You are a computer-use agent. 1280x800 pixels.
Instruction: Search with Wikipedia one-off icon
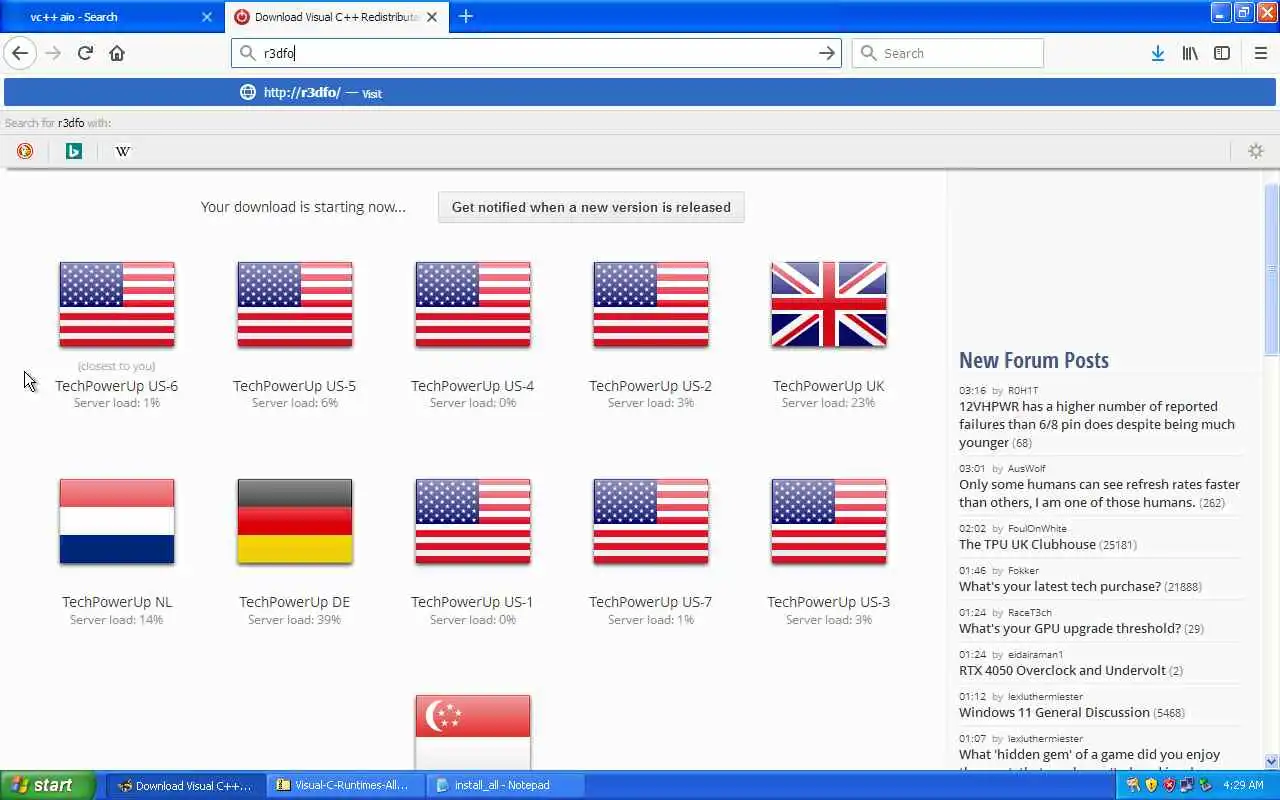[x=122, y=151]
